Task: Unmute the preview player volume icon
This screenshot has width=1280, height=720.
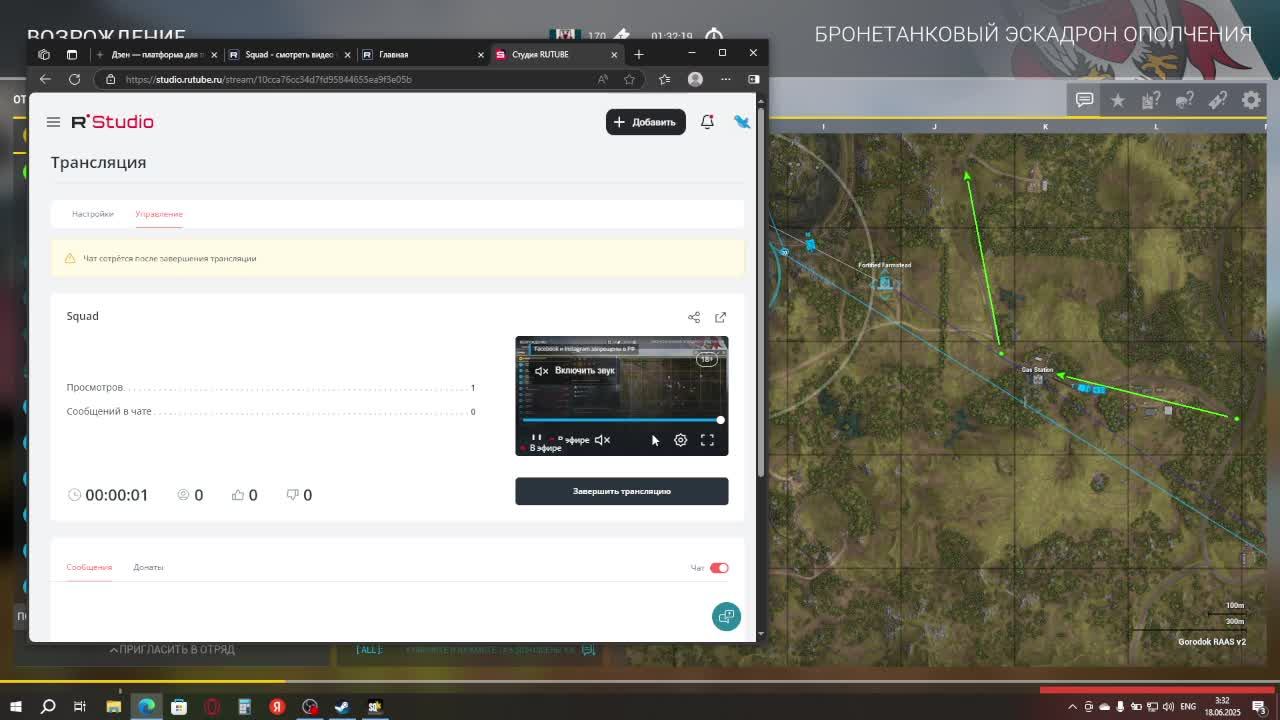Action: click(x=602, y=440)
